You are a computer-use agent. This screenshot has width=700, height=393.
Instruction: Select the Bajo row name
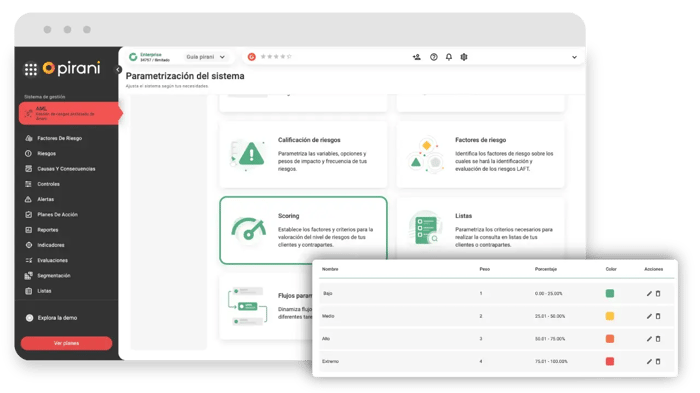[328, 293]
